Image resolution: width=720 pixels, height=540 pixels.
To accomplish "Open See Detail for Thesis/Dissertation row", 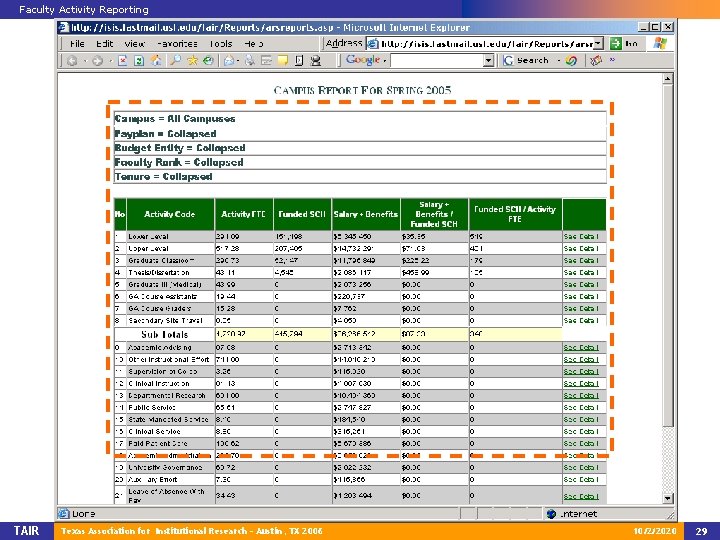I will tap(581, 272).
